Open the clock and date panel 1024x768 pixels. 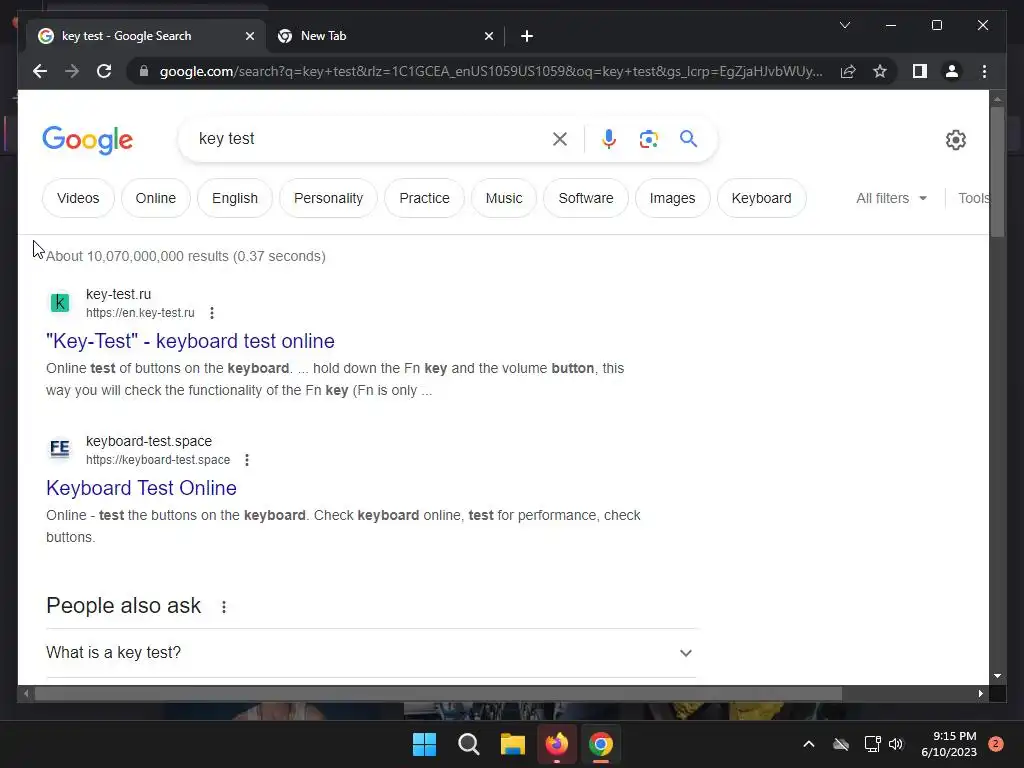point(949,744)
